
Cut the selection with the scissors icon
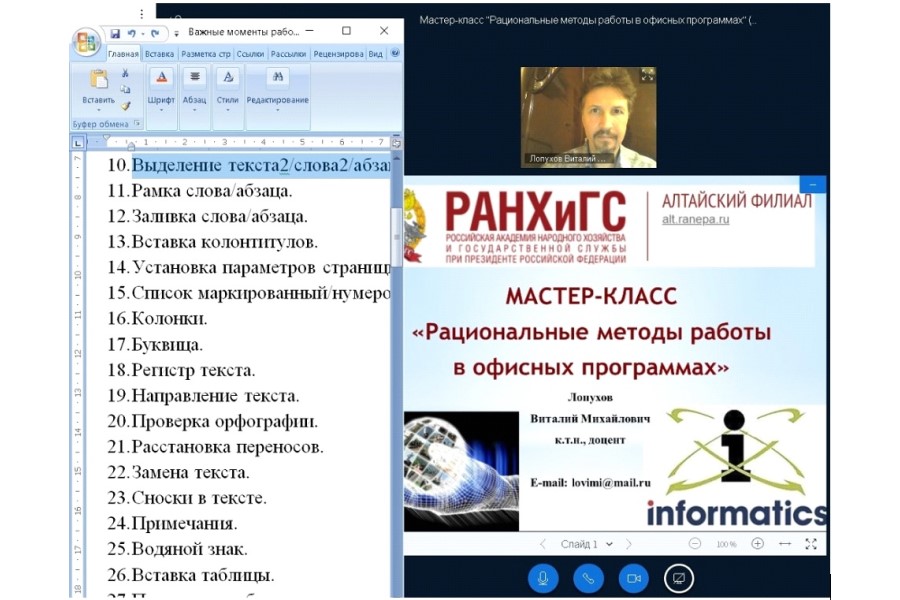click(125, 73)
